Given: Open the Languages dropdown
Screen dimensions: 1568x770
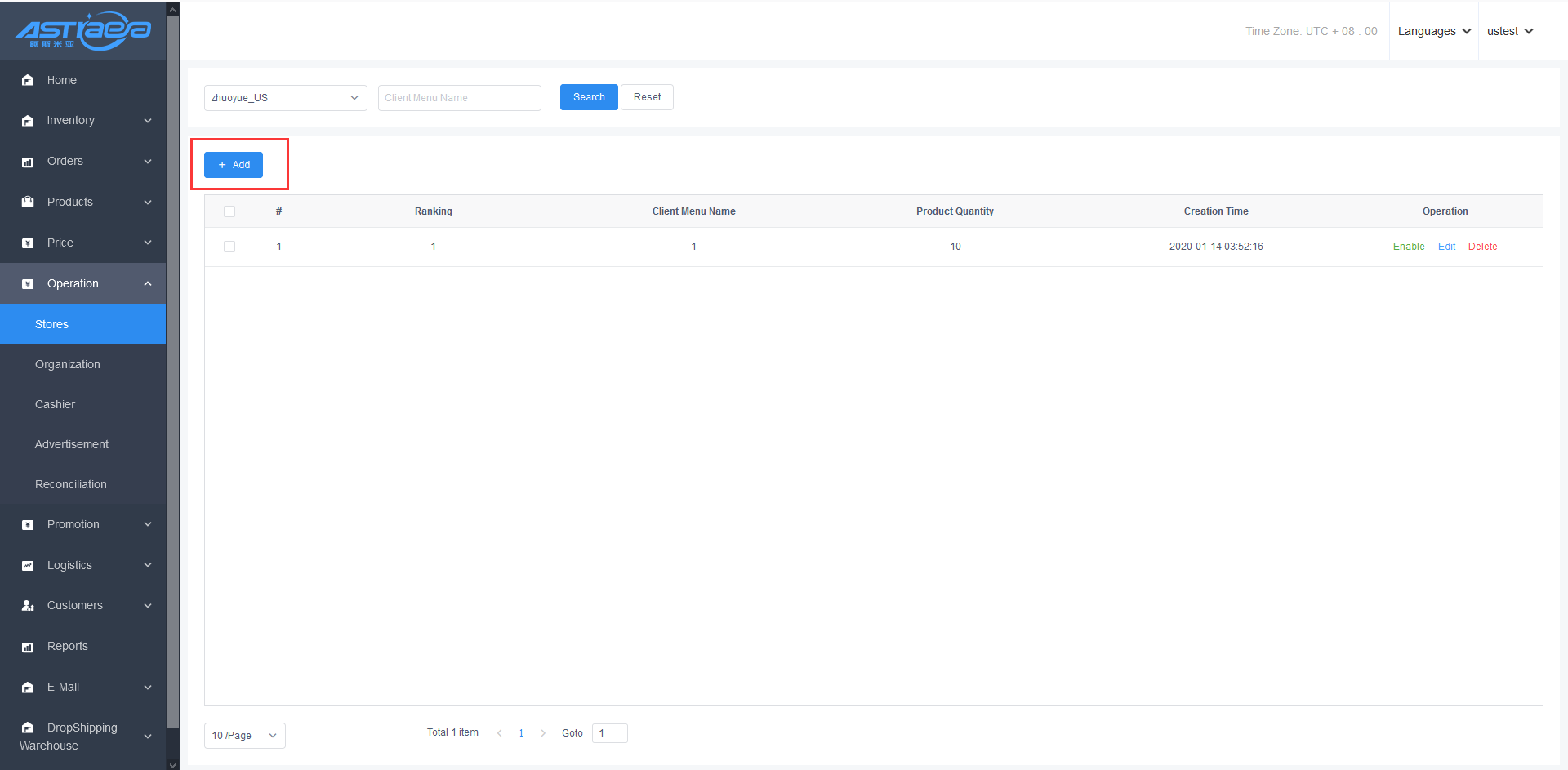Looking at the screenshot, I should click(1433, 31).
